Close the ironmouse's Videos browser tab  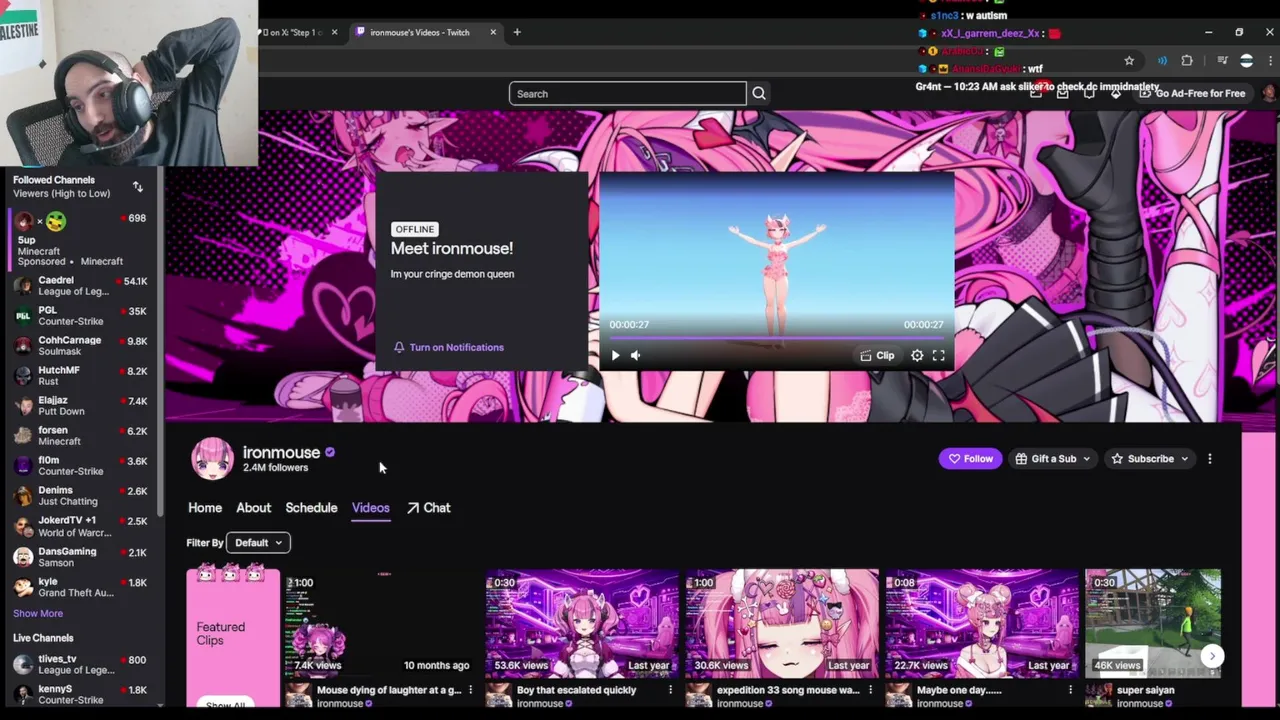tap(493, 32)
